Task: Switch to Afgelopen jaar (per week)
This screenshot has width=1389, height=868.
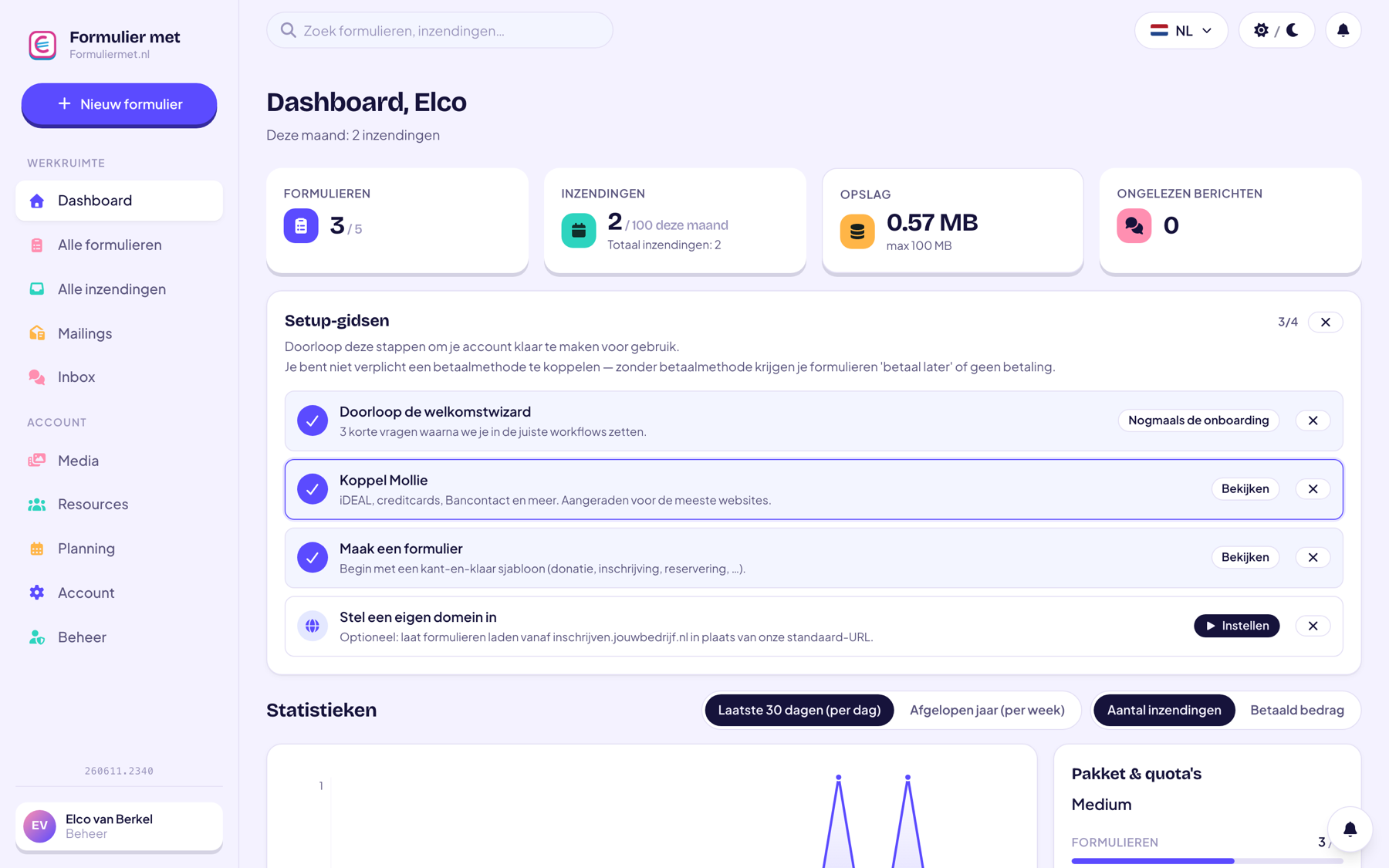Action: tap(987, 710)
